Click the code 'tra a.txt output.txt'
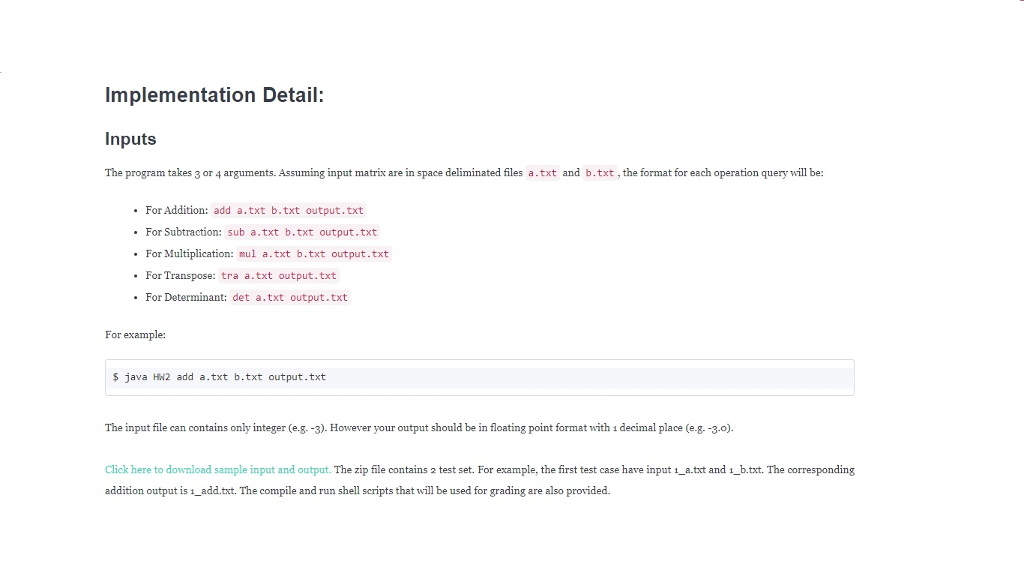1024x576 pixels. (279, 276)
